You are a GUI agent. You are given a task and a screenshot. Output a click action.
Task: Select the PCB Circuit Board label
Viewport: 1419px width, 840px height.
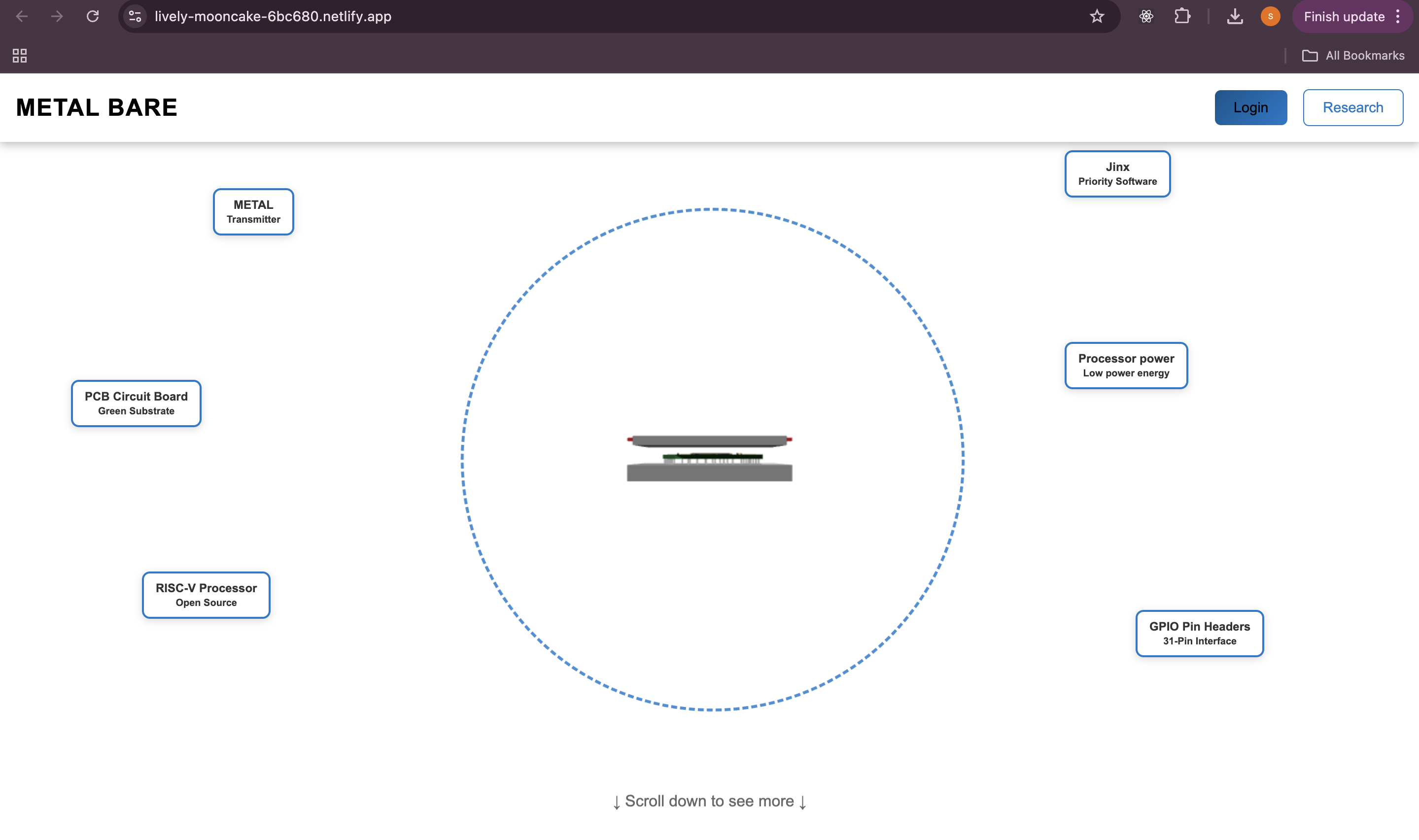tap(136, 403)
